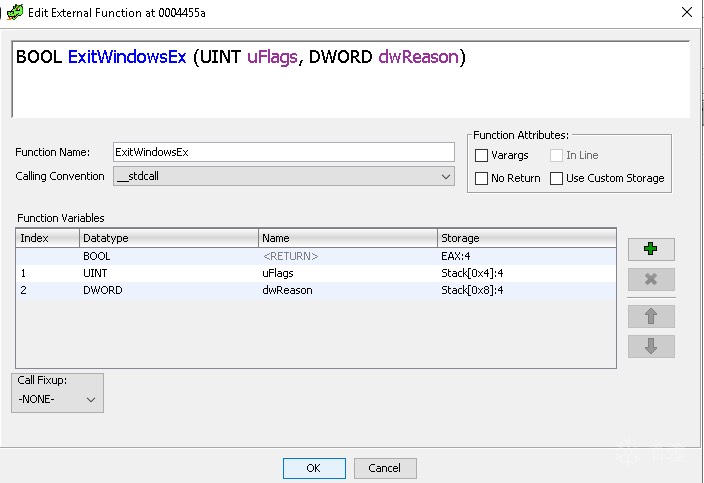Image resolution: width=704 pixels, height=483 pixels.
Task: Click the move-parameter-down arrow icon
Action: tap(651, 346)
